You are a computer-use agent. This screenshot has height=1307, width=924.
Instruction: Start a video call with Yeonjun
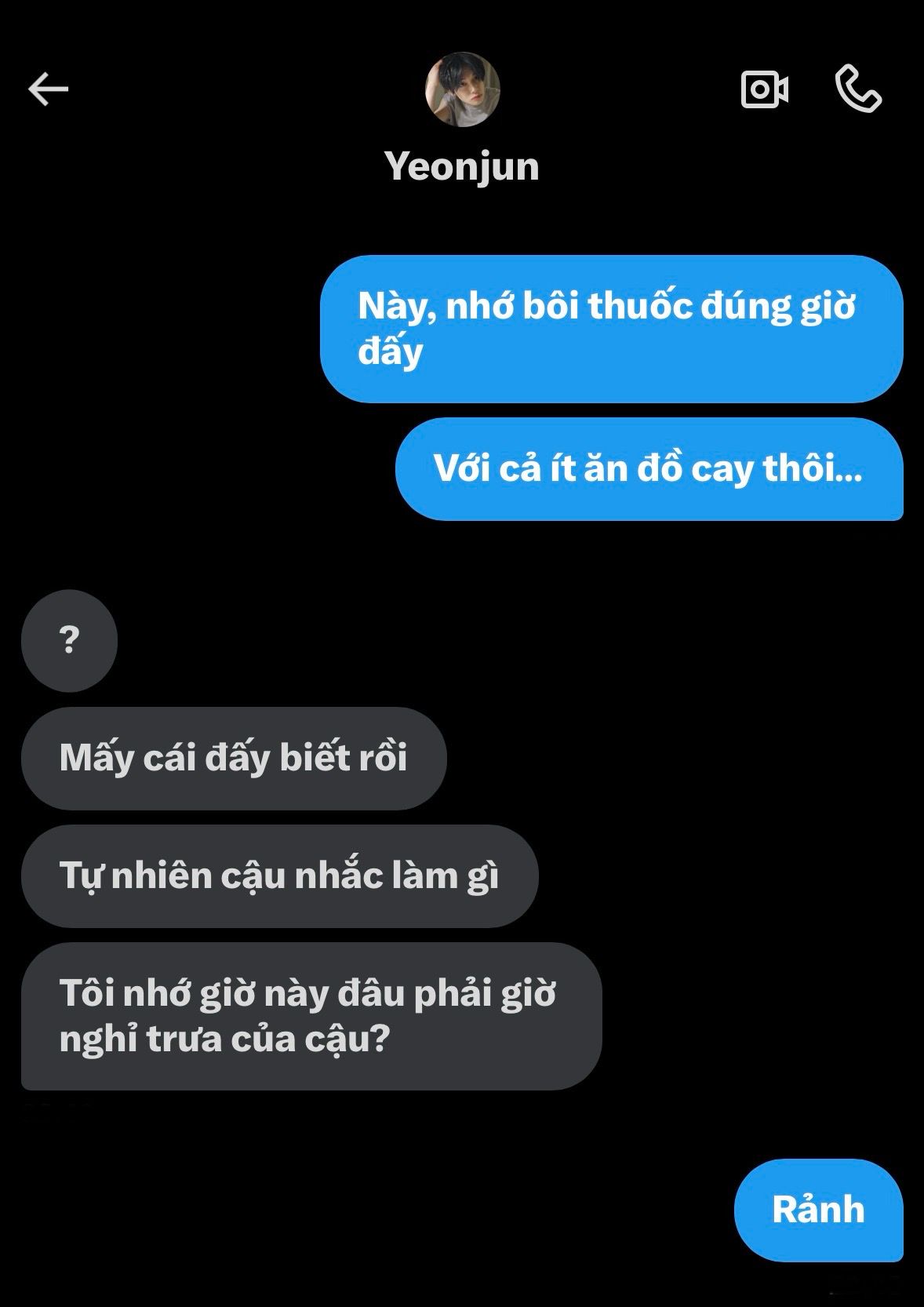765,89
